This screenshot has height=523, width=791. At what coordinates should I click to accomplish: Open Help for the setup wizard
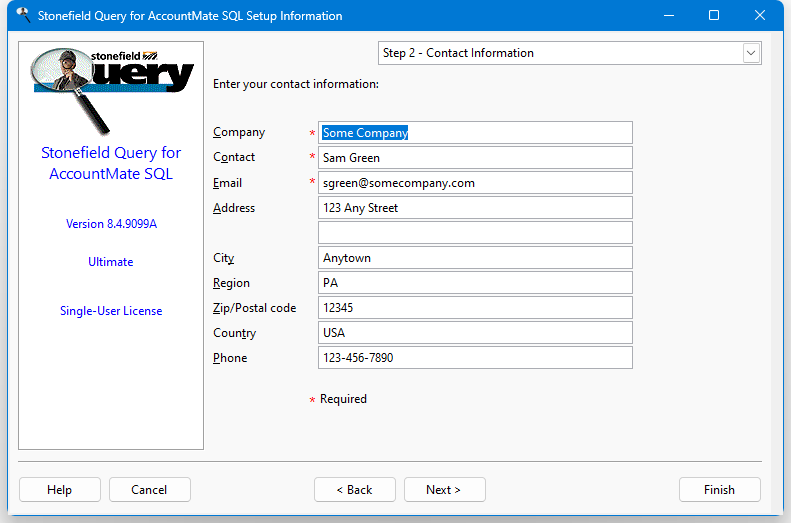click(x=60, y=490)
